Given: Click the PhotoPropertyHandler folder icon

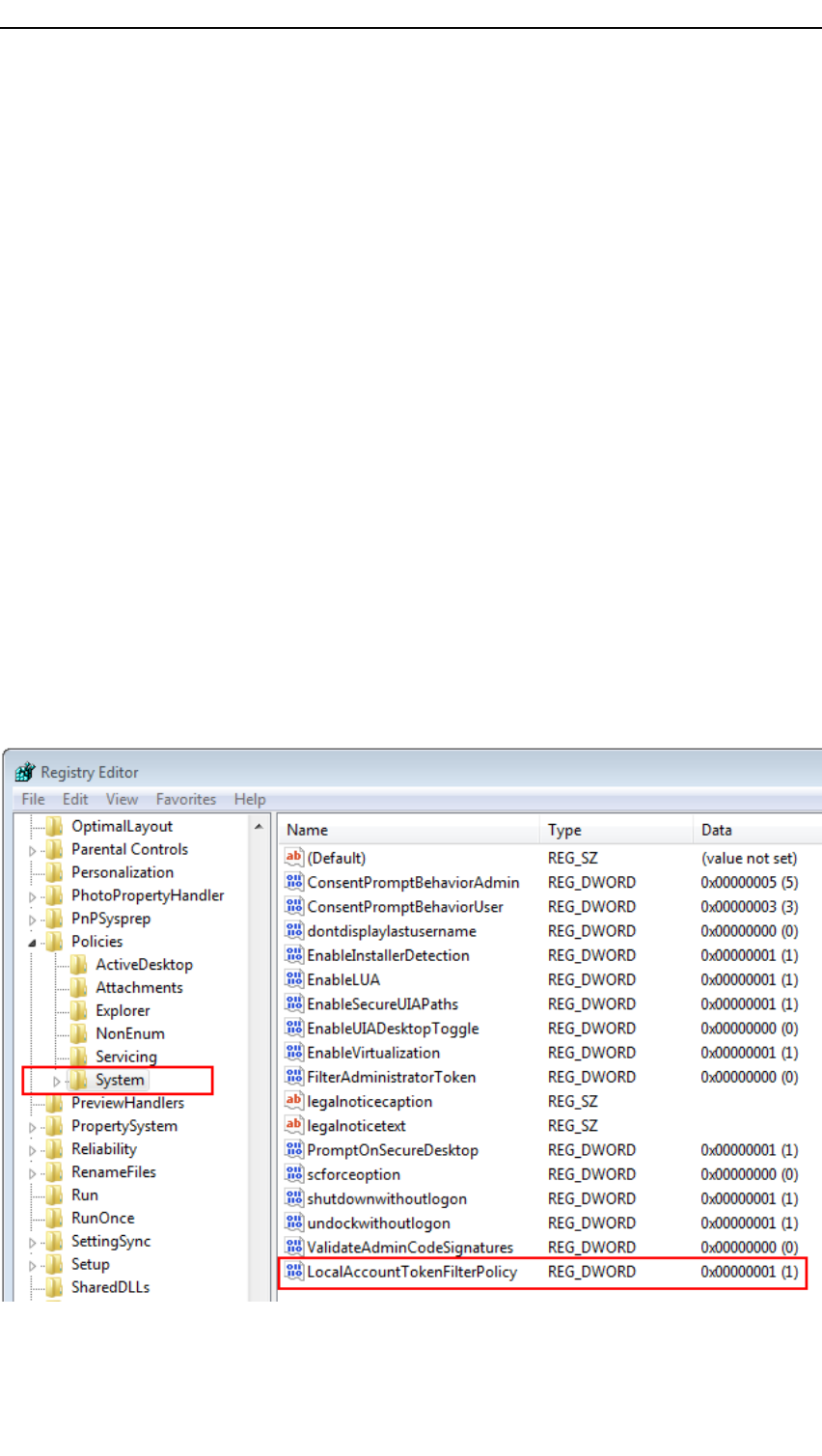Looking at the screenshot, I should (x=55, y=895).
